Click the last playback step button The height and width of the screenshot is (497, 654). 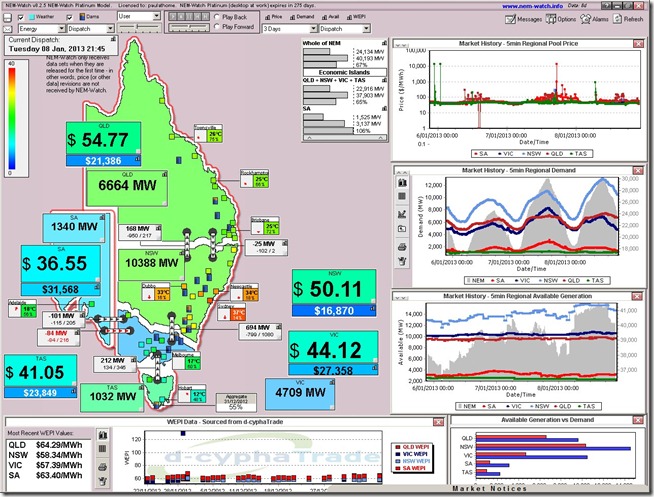point(205,16)
